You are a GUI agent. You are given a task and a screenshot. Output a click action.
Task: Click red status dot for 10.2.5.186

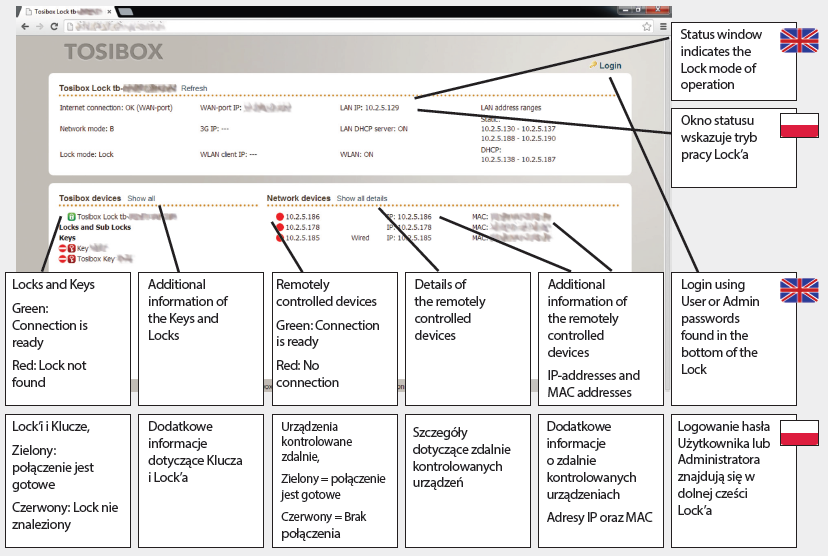tap(280, 216)
